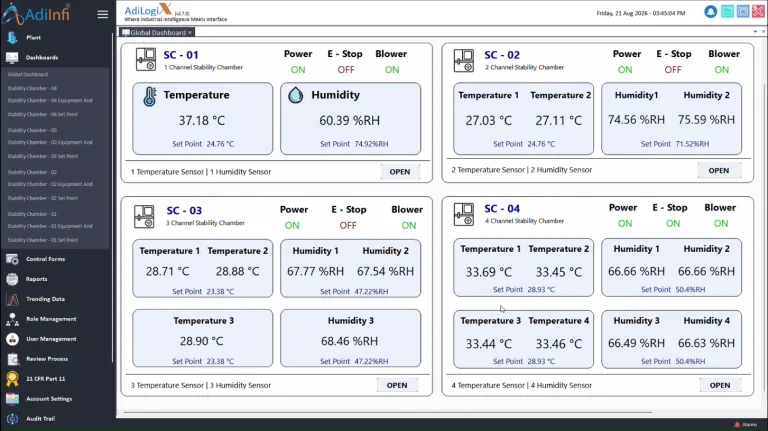The height and width of the screenshot is (431, 768).
Task: Click the teal layout icon in header
Action: click(727, 11)
